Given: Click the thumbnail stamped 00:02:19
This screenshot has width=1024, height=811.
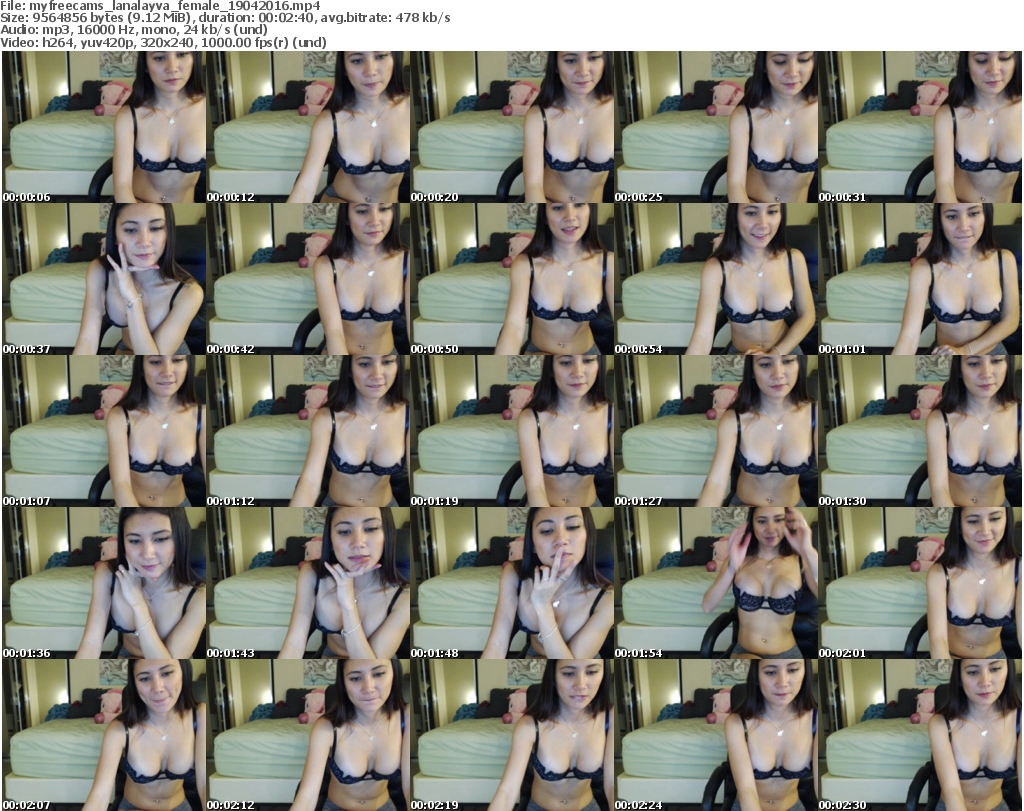Looking at the screenshot, I should click(x=512, y=735).
